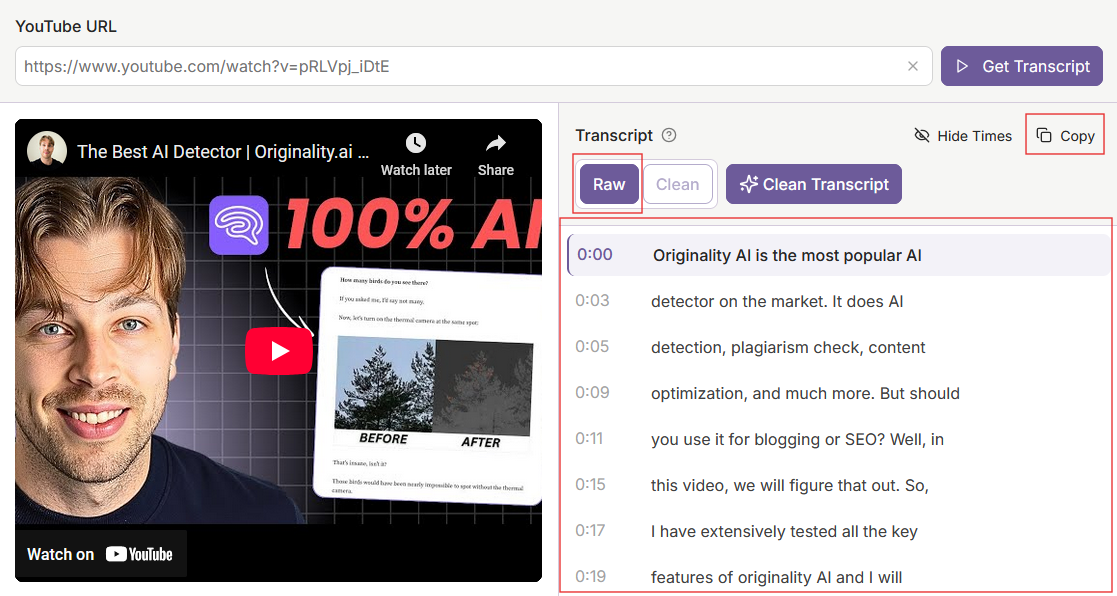1117x596 pixels.
Task: Click the play triangle inside Get Transcript
Action: (x=963, y=66)
